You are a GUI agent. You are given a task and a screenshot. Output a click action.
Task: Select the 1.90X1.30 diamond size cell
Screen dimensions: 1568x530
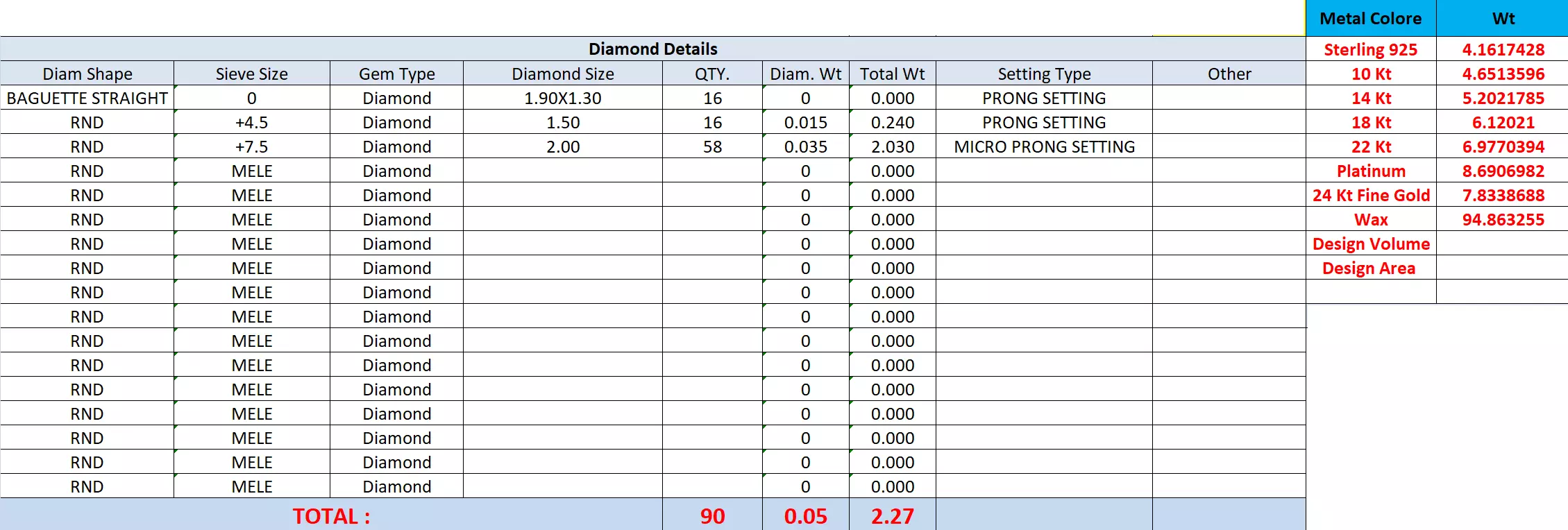[x=562, y=98]
